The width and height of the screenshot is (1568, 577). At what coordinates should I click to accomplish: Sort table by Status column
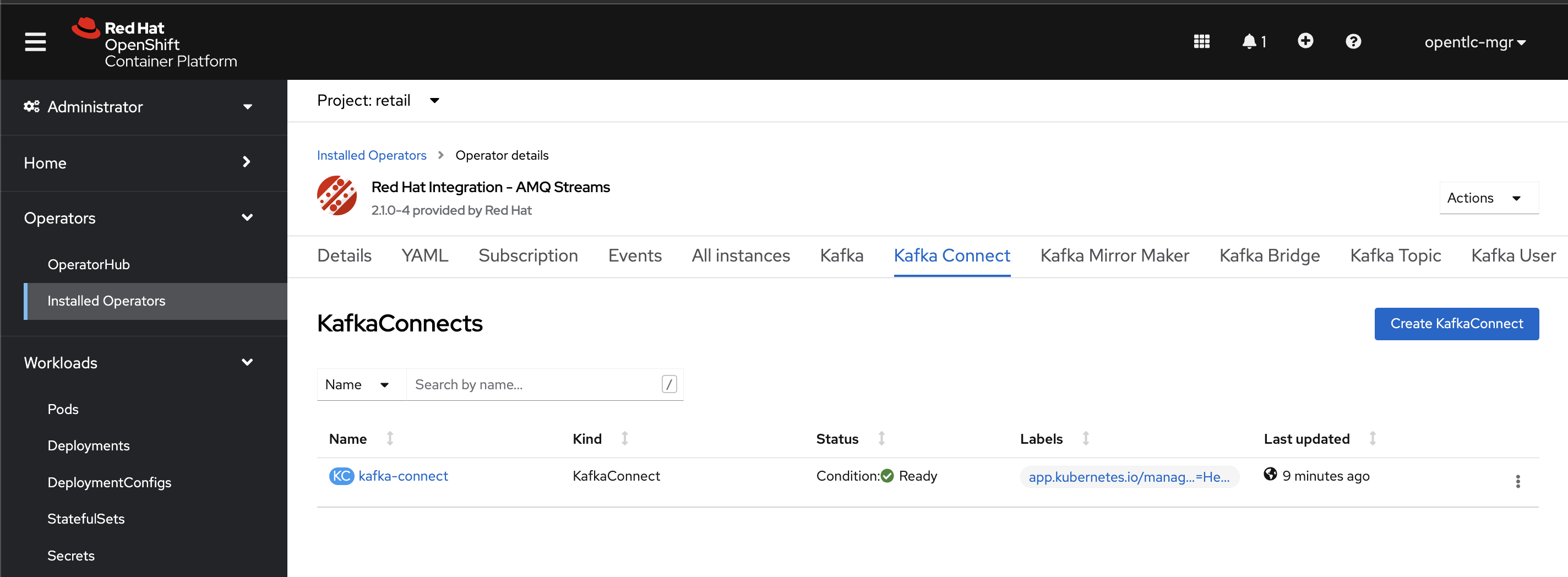point(881,438)
